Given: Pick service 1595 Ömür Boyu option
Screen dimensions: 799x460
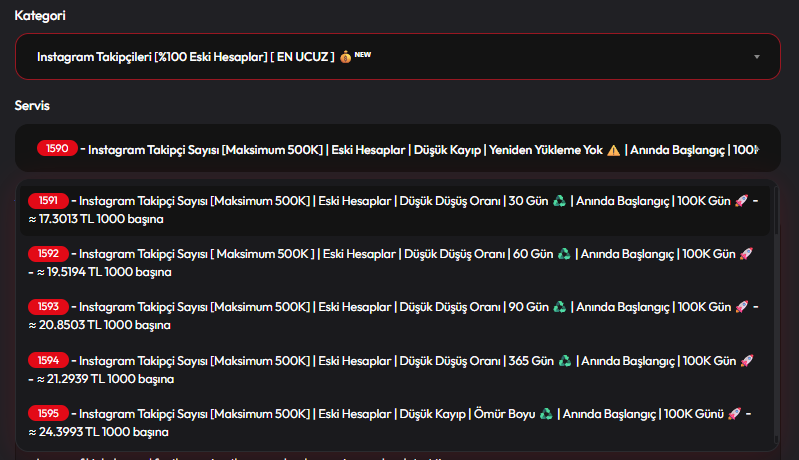Looking at the screenshot, I should click(x=395, y=422).
